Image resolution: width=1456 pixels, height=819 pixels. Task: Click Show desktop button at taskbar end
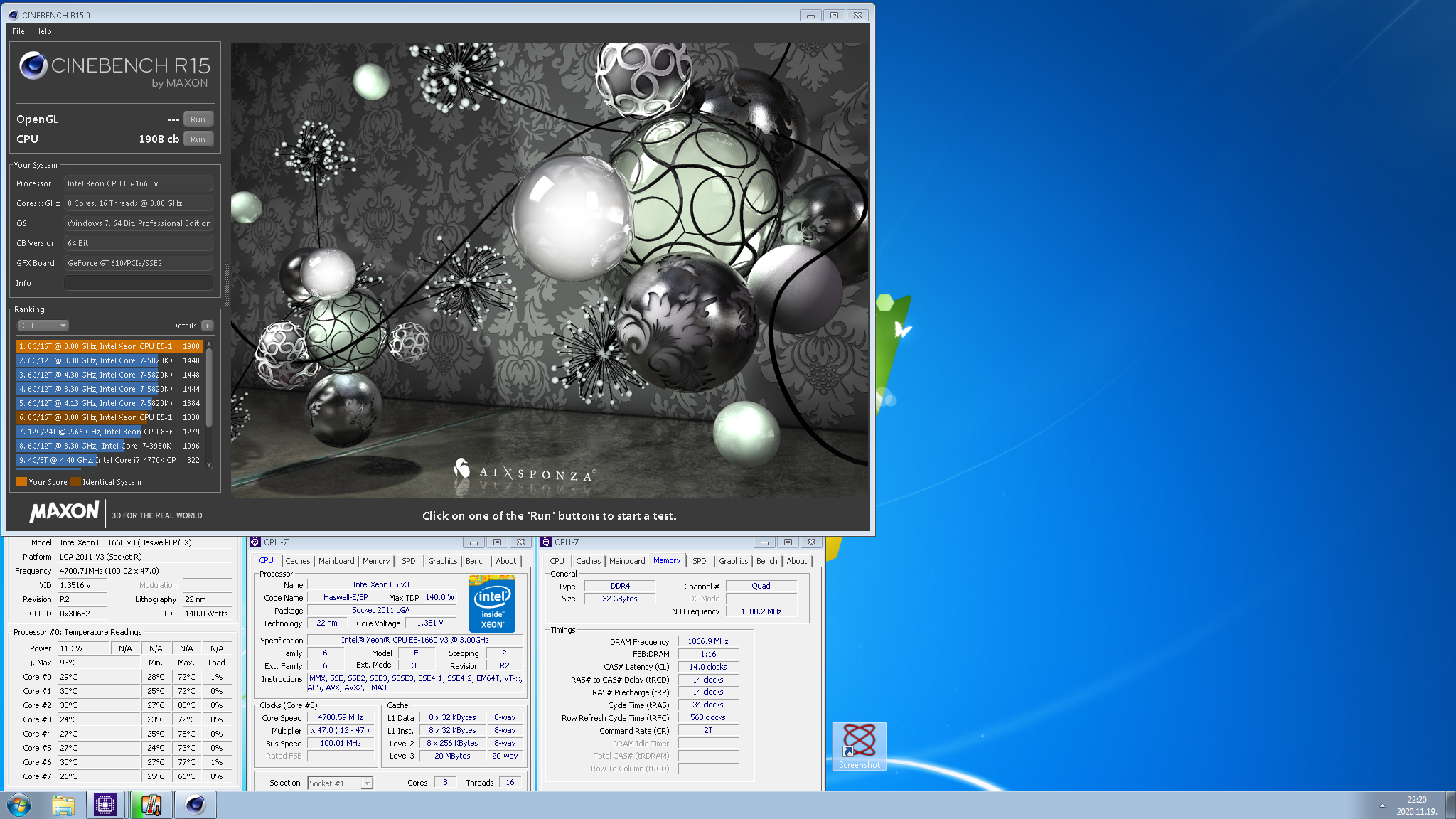(x=1450, y=805)
